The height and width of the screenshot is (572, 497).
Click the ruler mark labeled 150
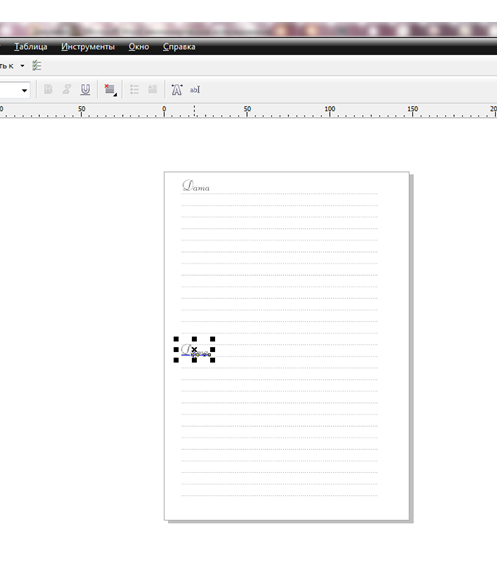pyautogui.click(x=413, y=109)
